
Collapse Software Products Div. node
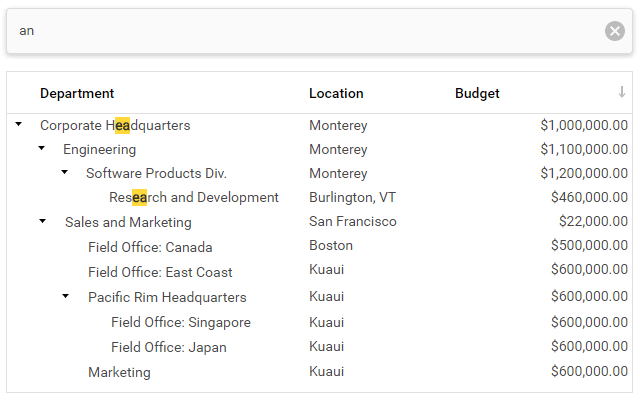pos(64,173)
